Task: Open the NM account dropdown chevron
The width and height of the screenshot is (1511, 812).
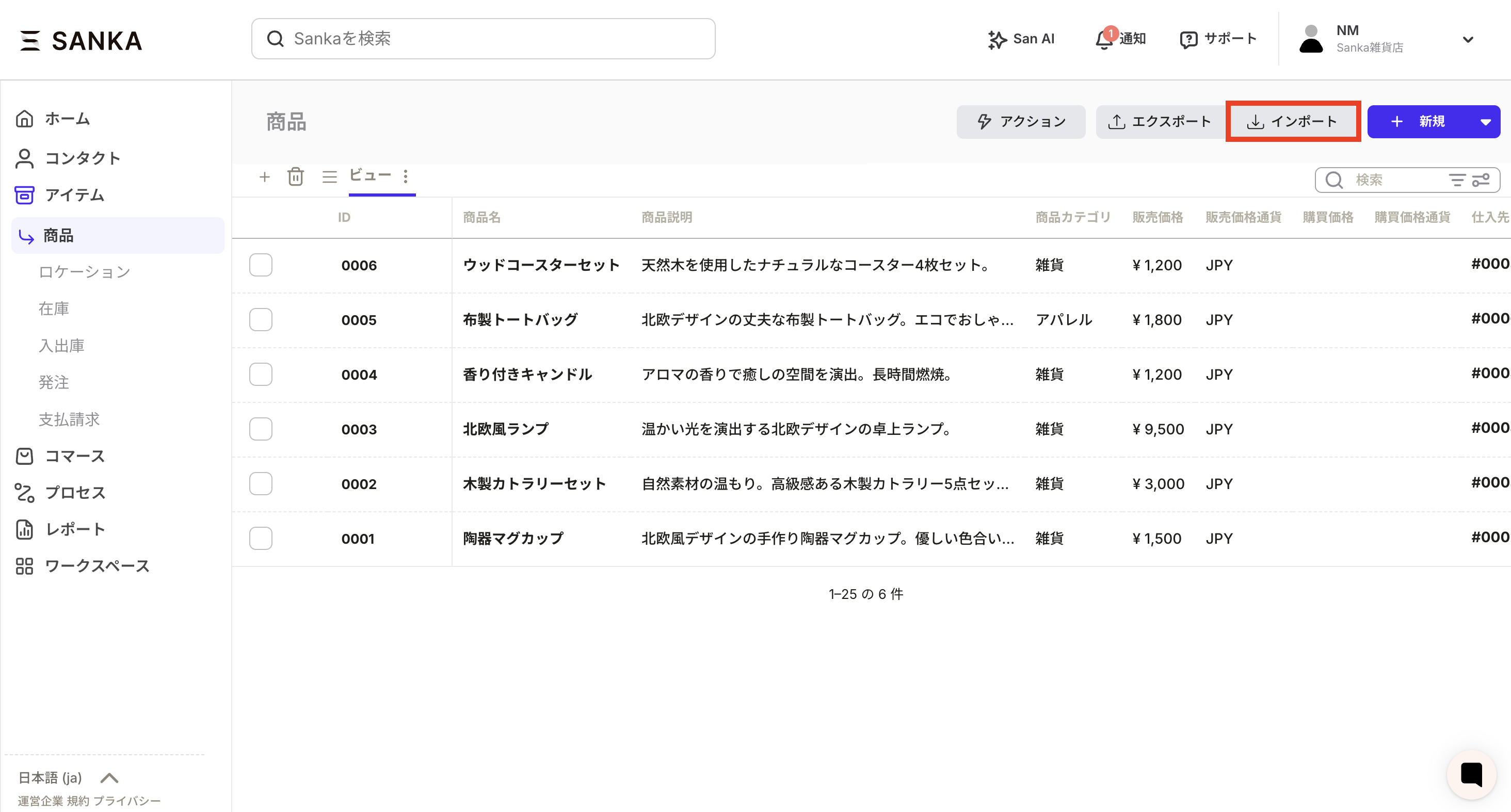Action: pyautogui.click(x=1468, y=39)
